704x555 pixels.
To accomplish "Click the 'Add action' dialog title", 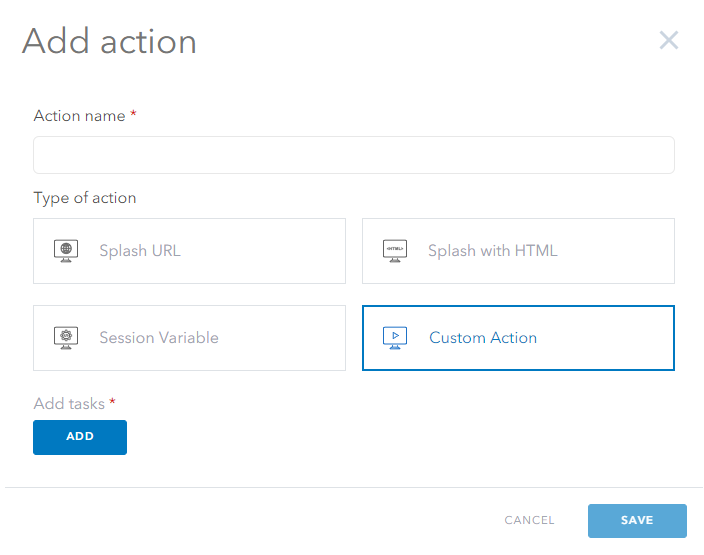I will point(109,41).
